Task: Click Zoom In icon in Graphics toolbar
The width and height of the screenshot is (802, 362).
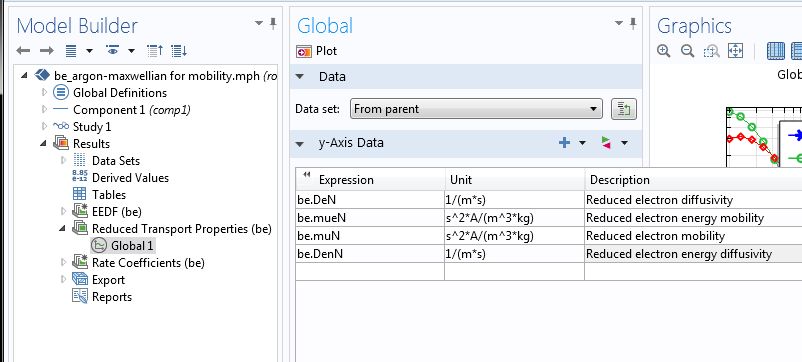Action: coord(664,51)
